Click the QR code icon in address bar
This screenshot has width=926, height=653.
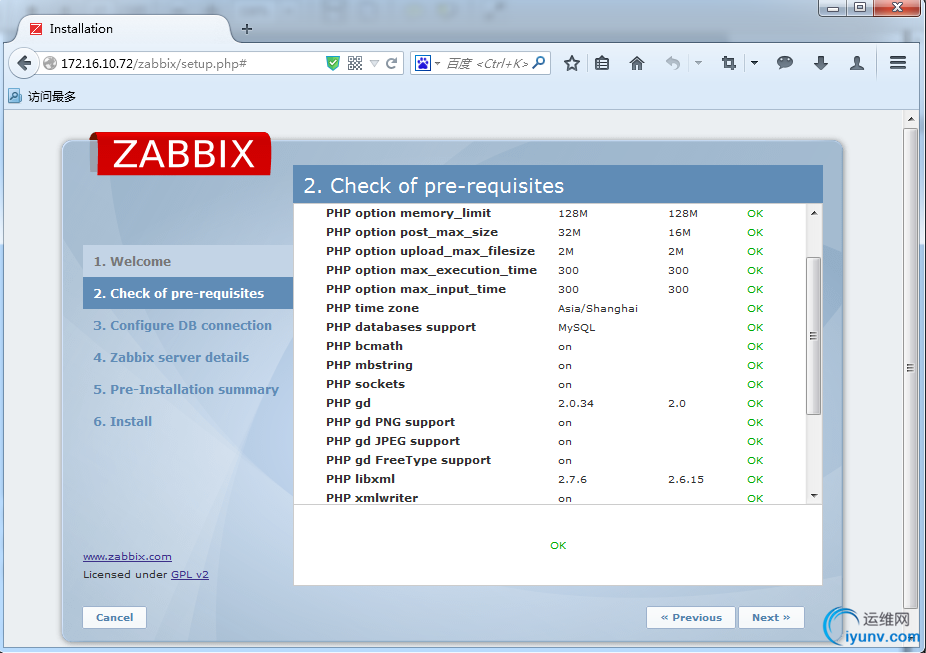[355, 63]
